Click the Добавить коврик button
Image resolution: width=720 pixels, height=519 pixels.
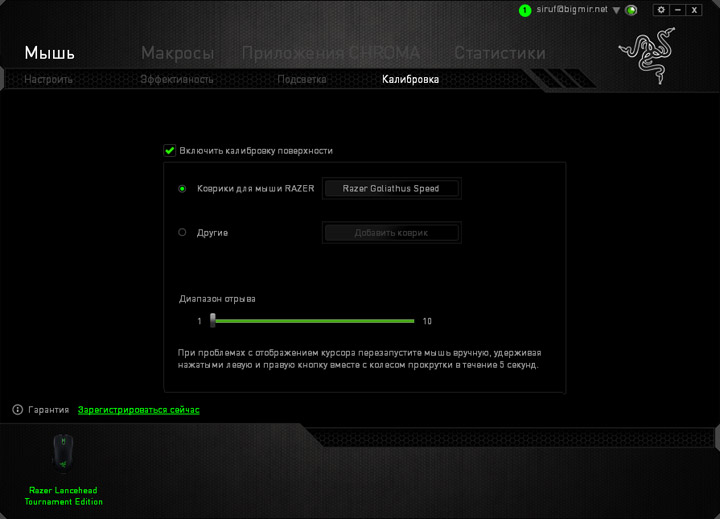391,233
